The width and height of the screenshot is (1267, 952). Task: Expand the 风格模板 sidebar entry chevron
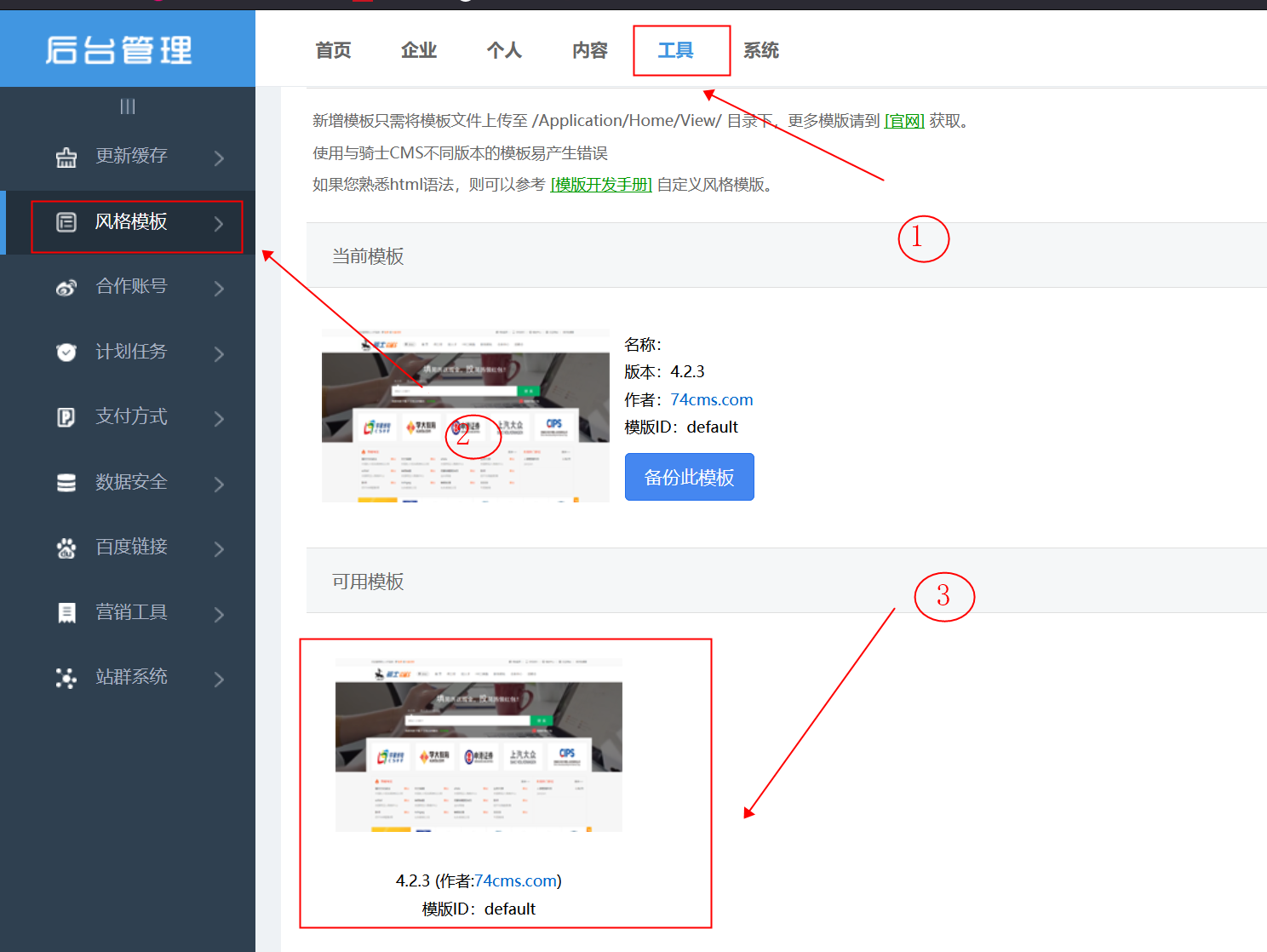220,222
